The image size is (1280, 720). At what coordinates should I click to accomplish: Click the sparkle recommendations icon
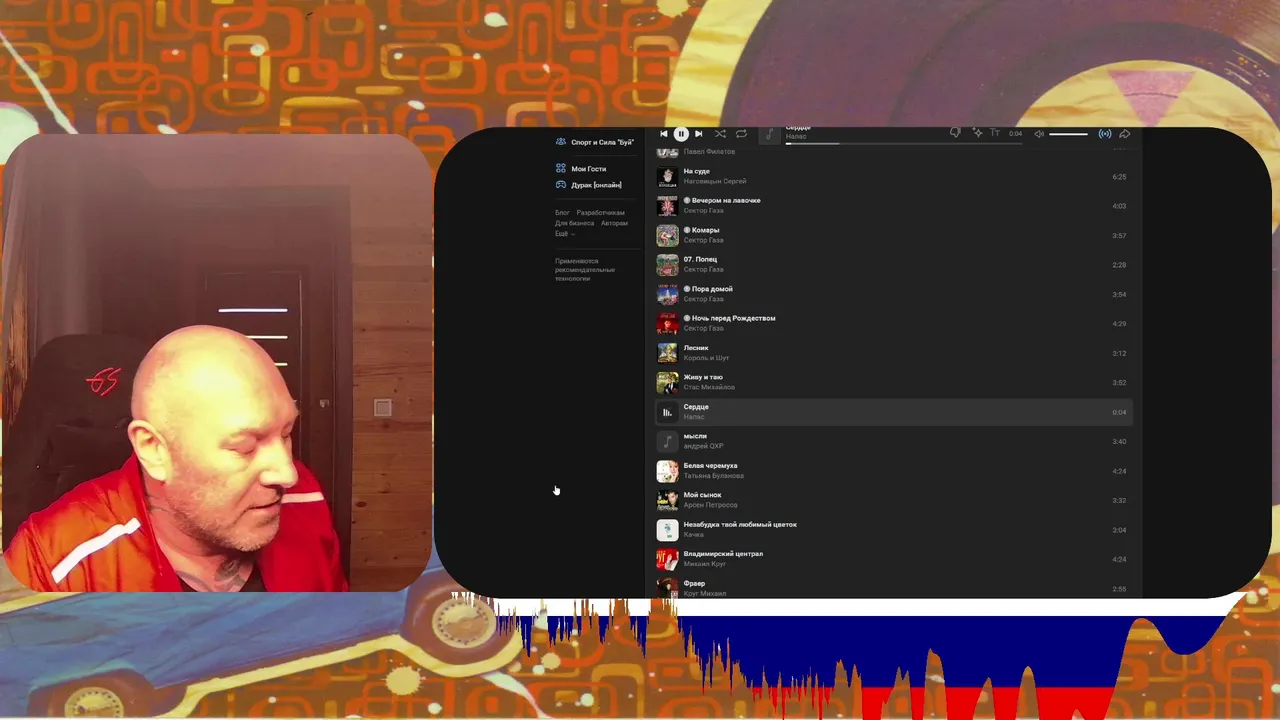pyautogui.click(x=977, y=133)
